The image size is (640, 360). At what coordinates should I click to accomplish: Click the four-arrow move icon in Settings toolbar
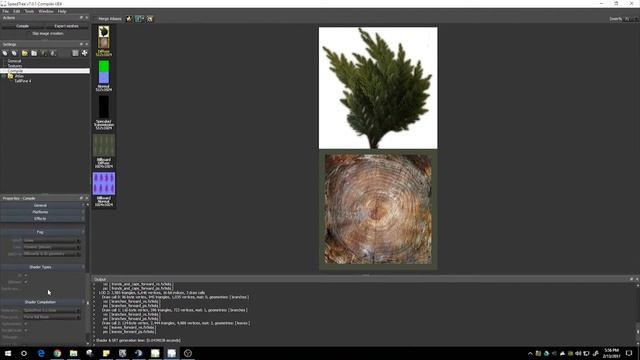pos(84,53)
